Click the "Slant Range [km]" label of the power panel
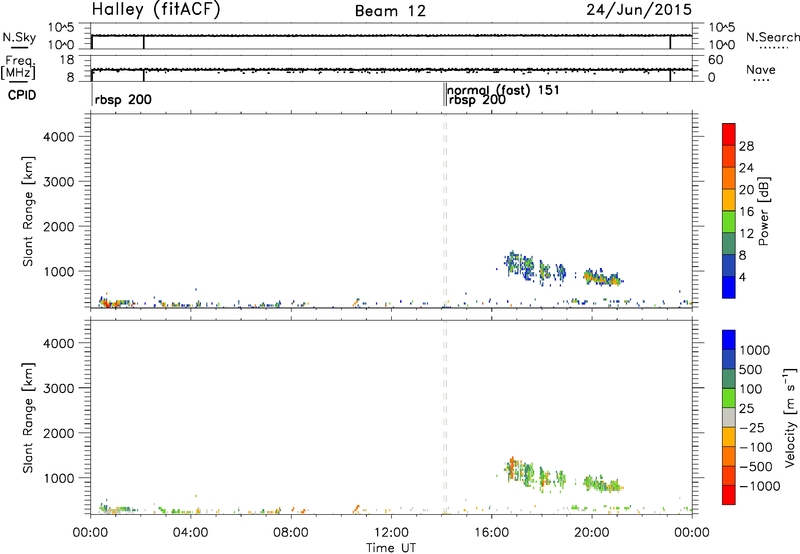The width and height of the screenshot is (800, 554). pyautogui.click(x=28, y=211)
